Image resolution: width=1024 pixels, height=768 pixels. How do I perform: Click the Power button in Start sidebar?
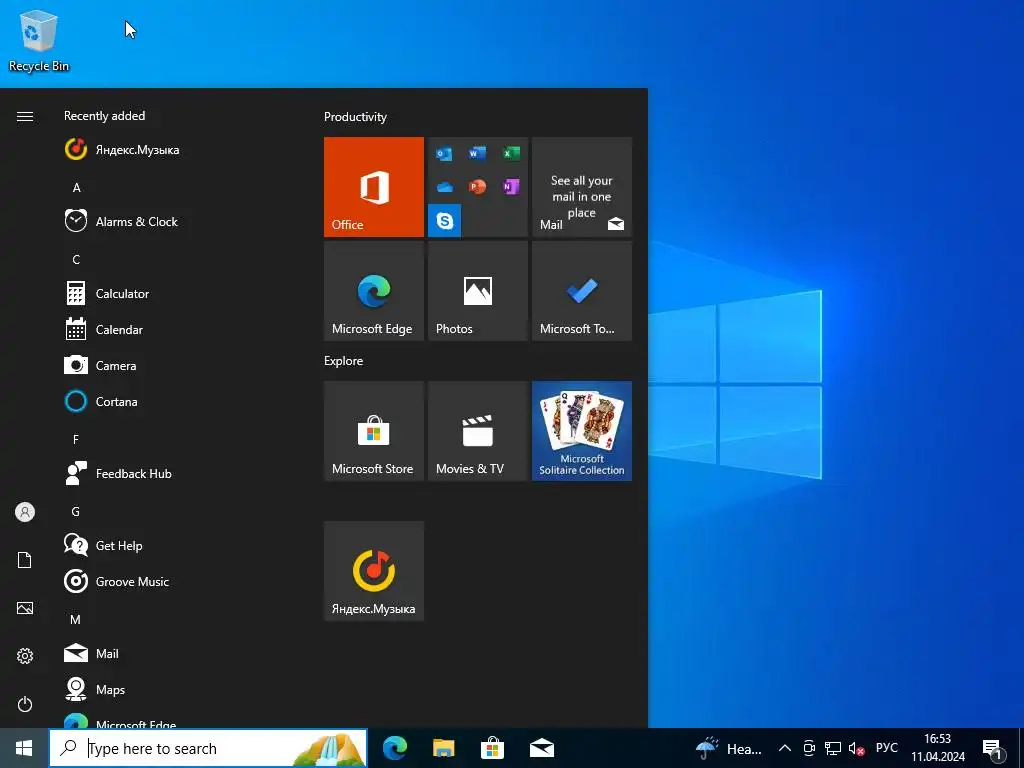(x=25, y=704)
